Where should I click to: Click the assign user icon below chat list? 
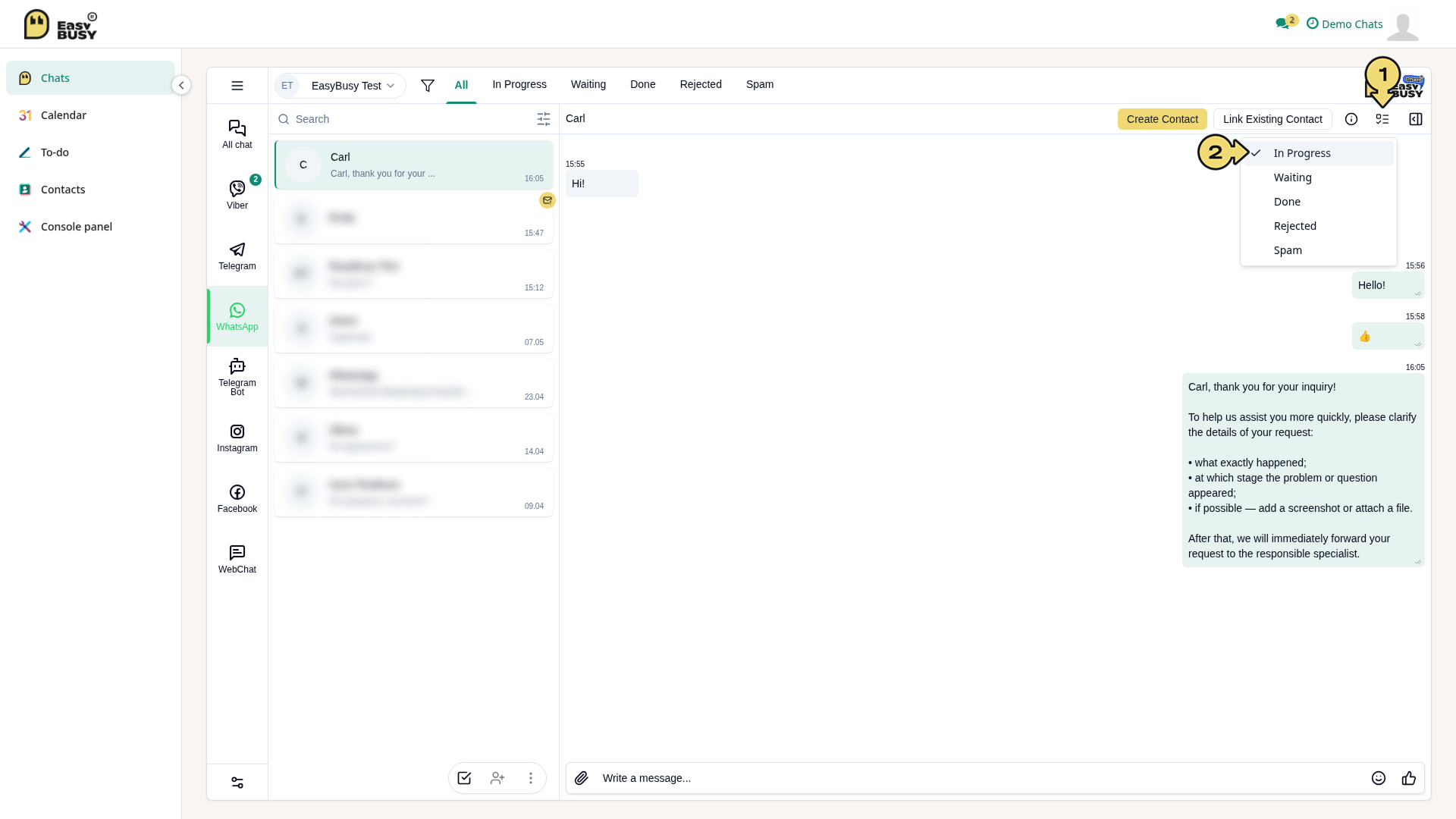(497, 778)
